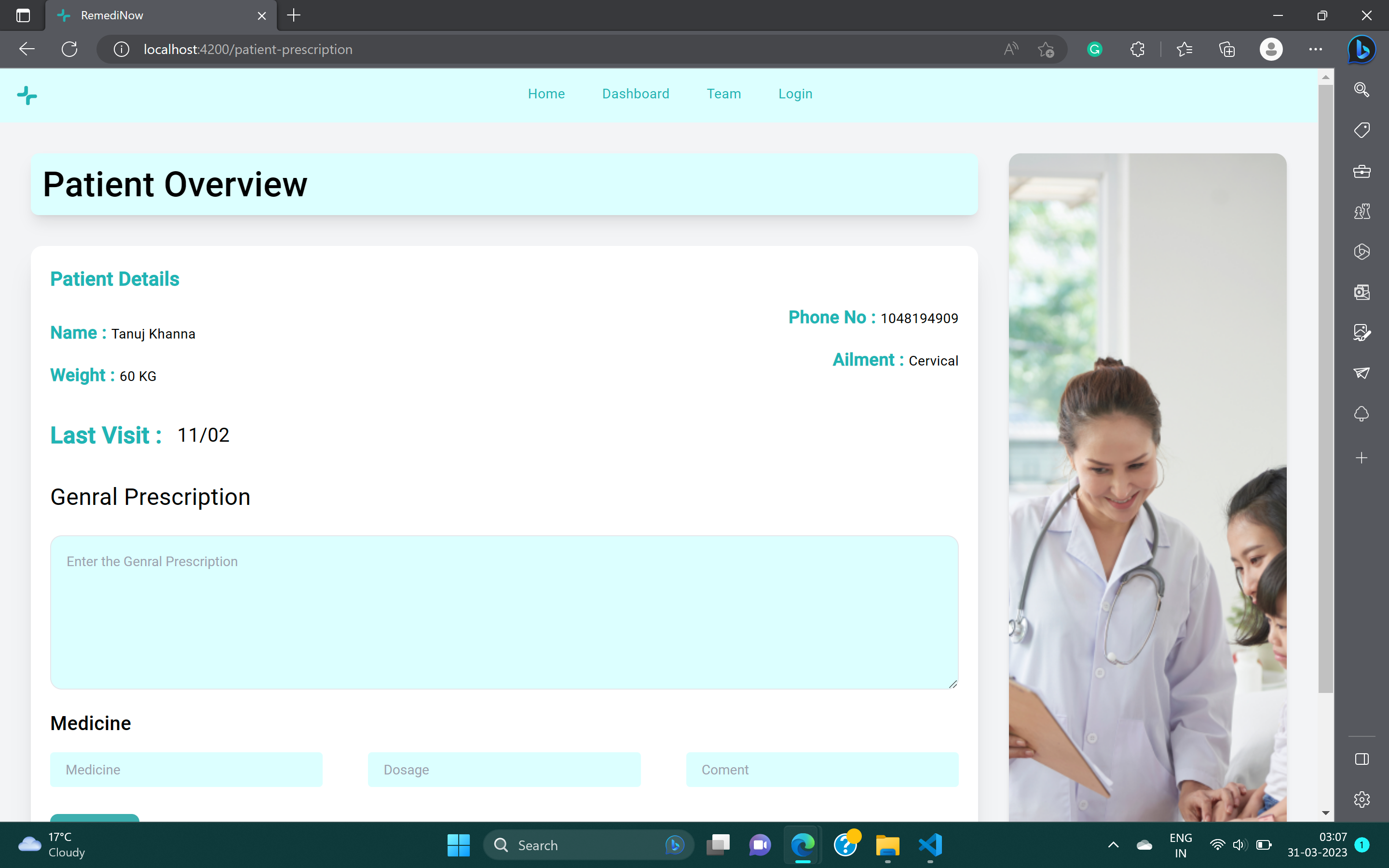Open browser extensions puzzle icon
This screenshot has height=868, width=1389.
click(1137, 49)
